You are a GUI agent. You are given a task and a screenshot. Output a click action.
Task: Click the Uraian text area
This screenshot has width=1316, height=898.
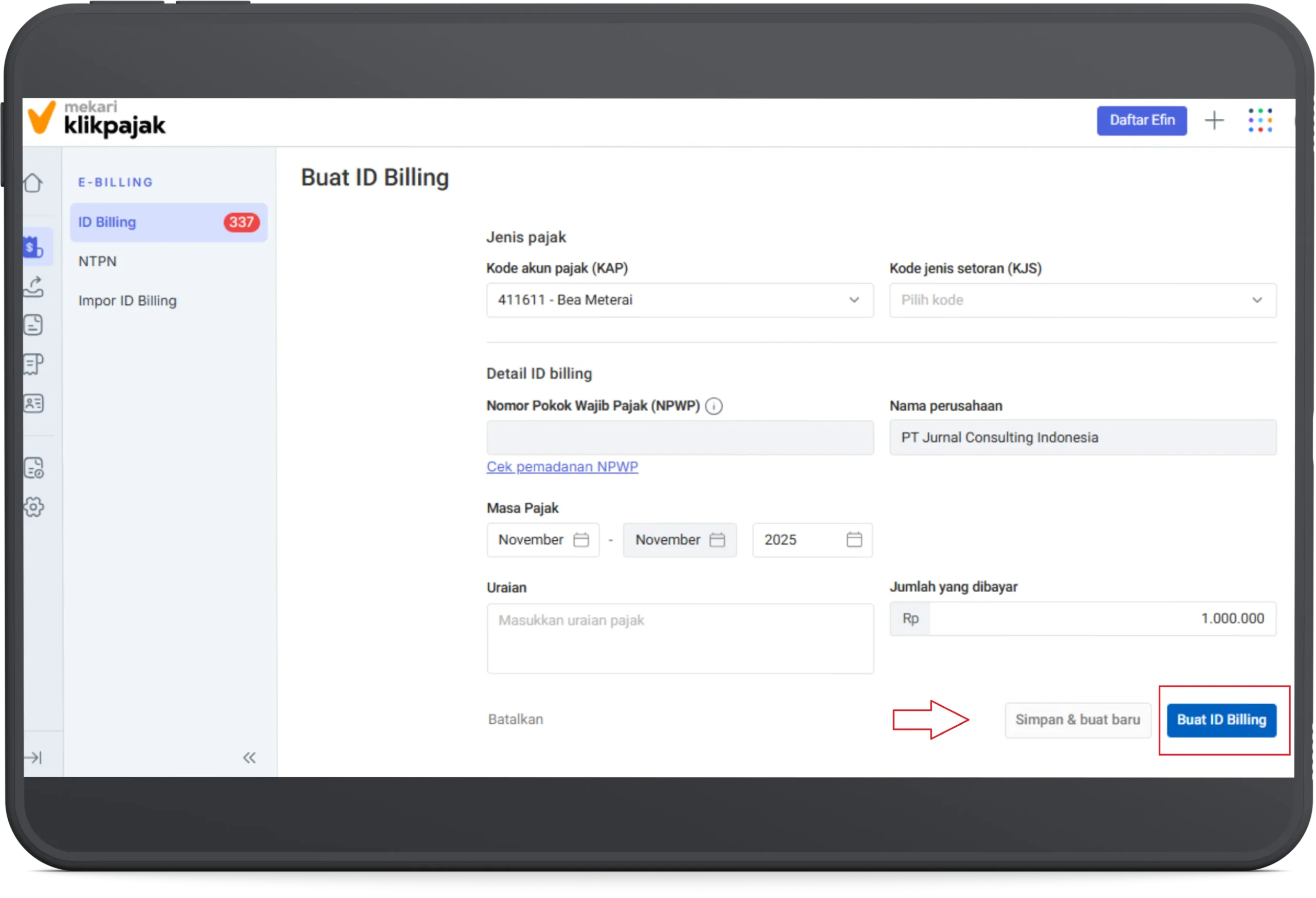[680, 638]
